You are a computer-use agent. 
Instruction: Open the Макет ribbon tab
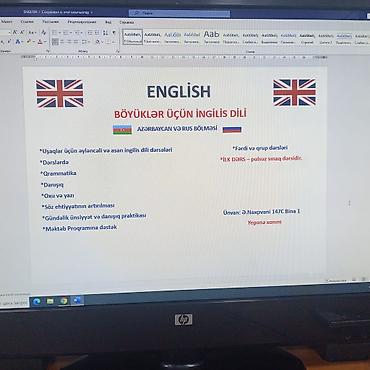tap(7, 22)
